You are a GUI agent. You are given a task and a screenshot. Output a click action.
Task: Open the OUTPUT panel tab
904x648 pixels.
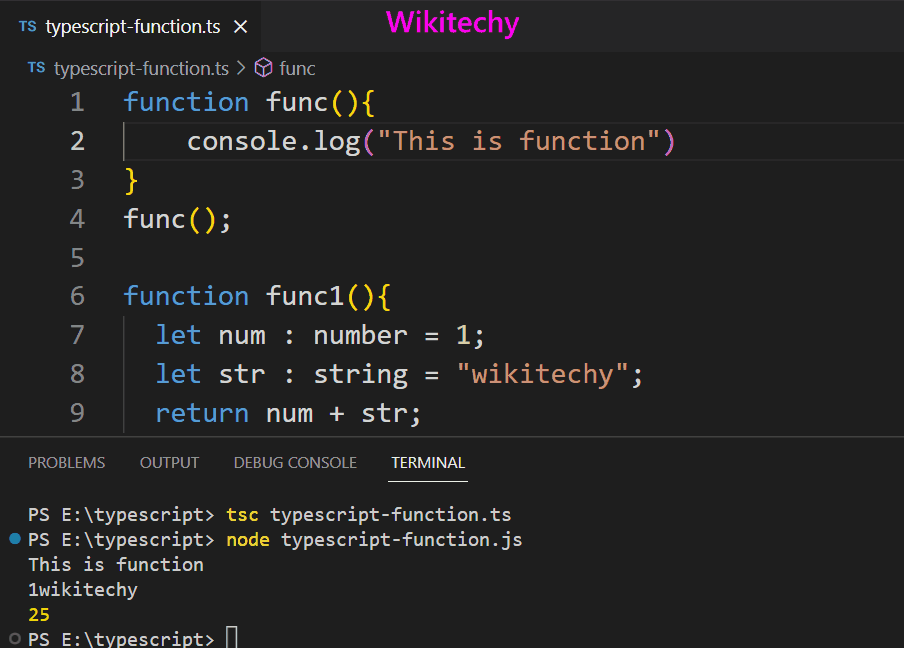point(169,463)
